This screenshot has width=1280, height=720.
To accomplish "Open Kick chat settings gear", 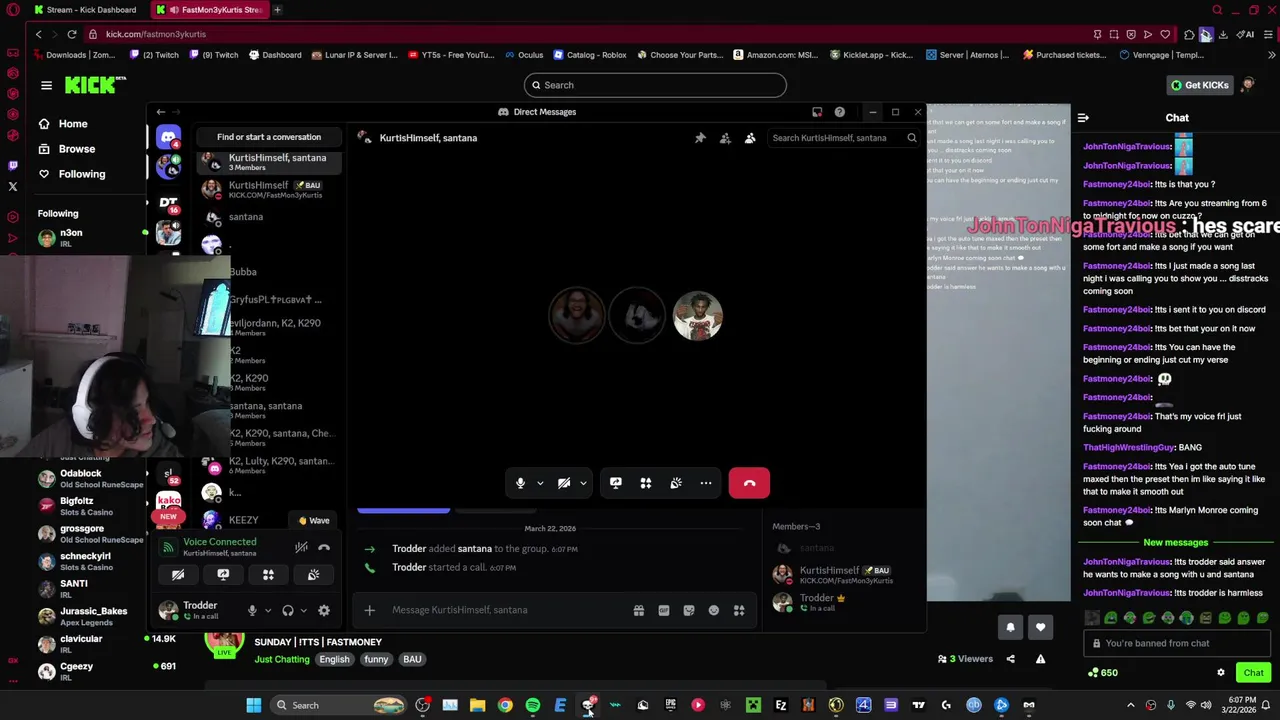I will point(1220,673).
